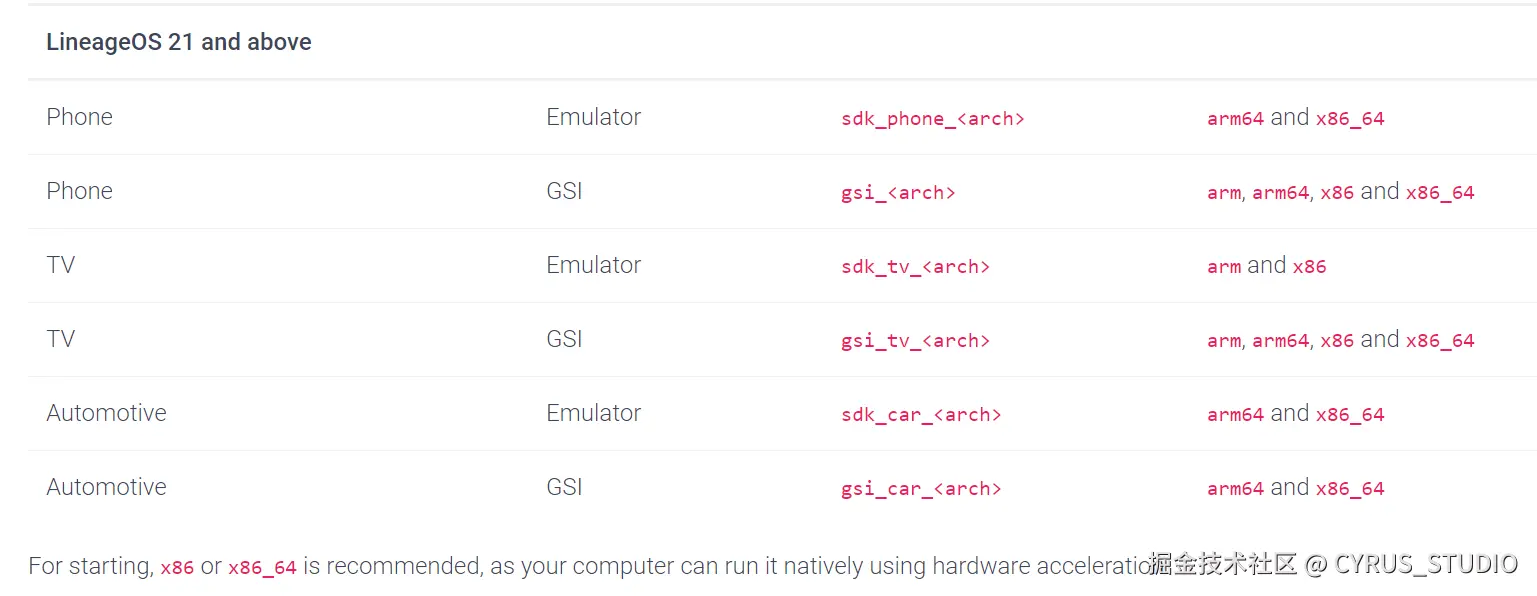The height and width of the screenshot is (596, 1537).
Task: Click "Automotive" in the gsi_car row
Action: (x=106, y=487)
